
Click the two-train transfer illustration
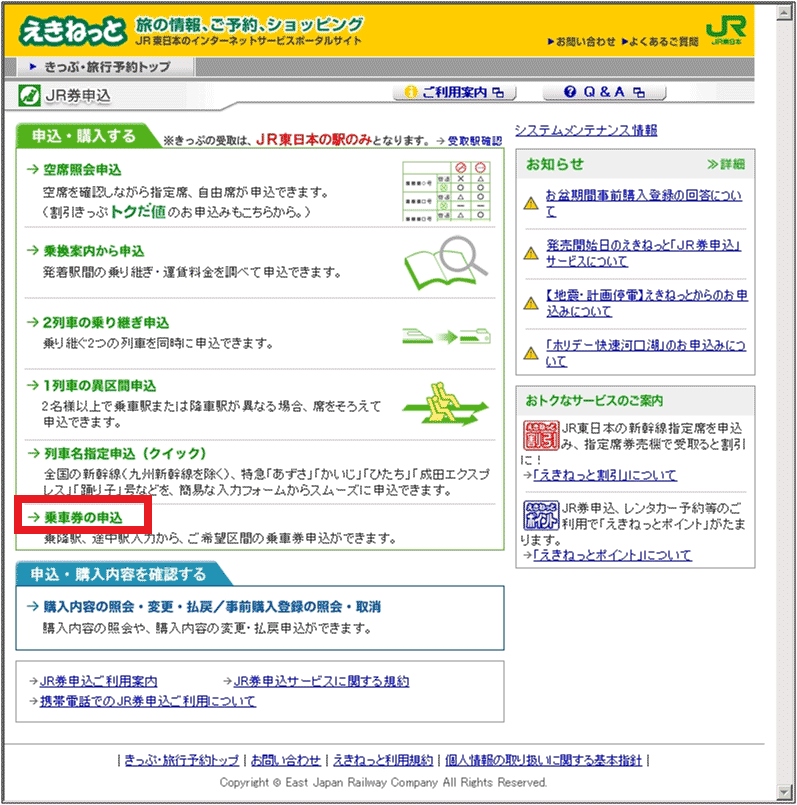(x=446, y=336)
